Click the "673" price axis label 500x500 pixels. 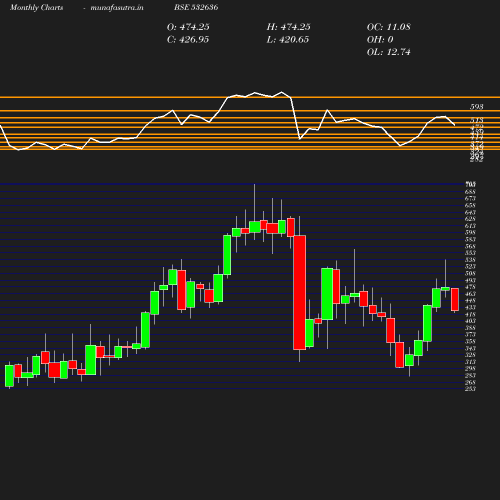click(x=470, y=198)
